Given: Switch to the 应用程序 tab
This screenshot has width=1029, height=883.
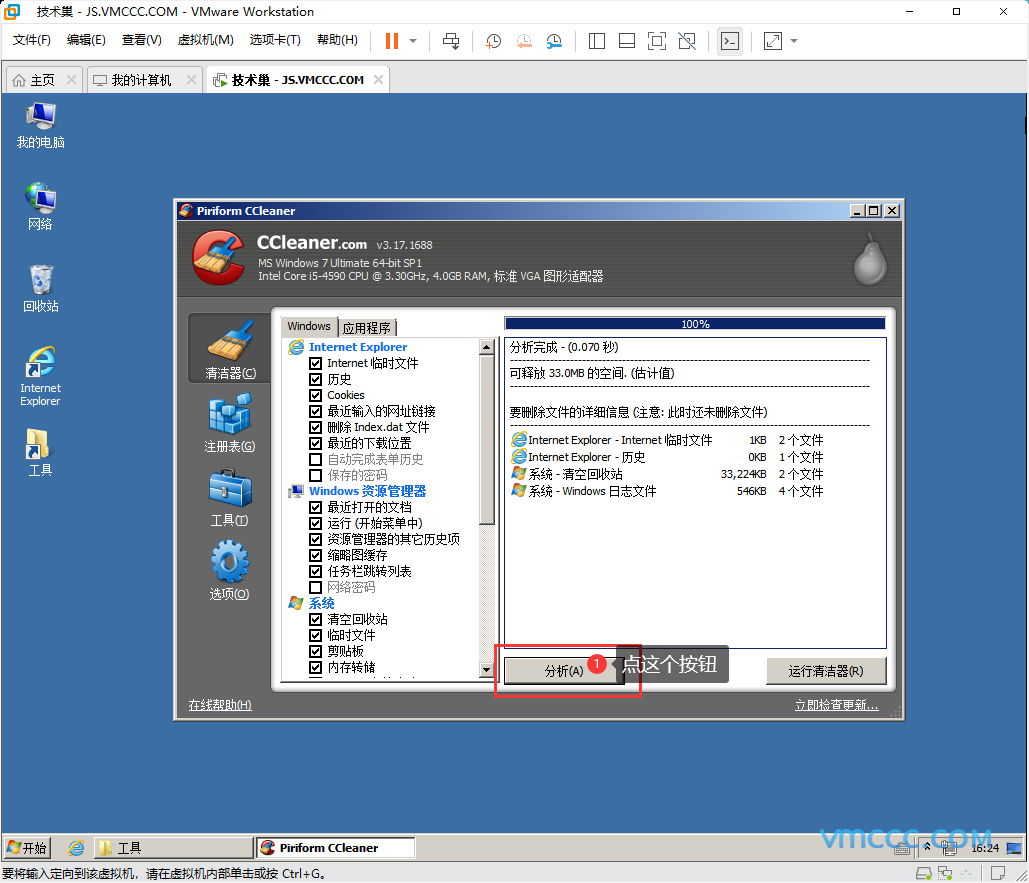Looking at the screenshot, I should 366,327.
